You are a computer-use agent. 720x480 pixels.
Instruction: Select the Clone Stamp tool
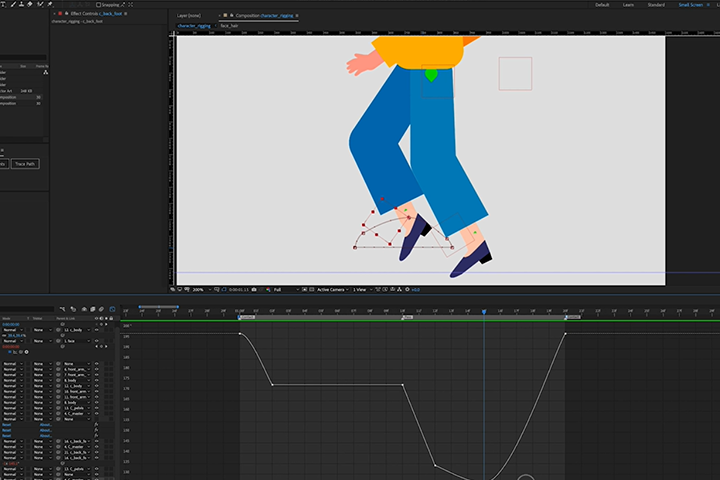click(21, 5)
